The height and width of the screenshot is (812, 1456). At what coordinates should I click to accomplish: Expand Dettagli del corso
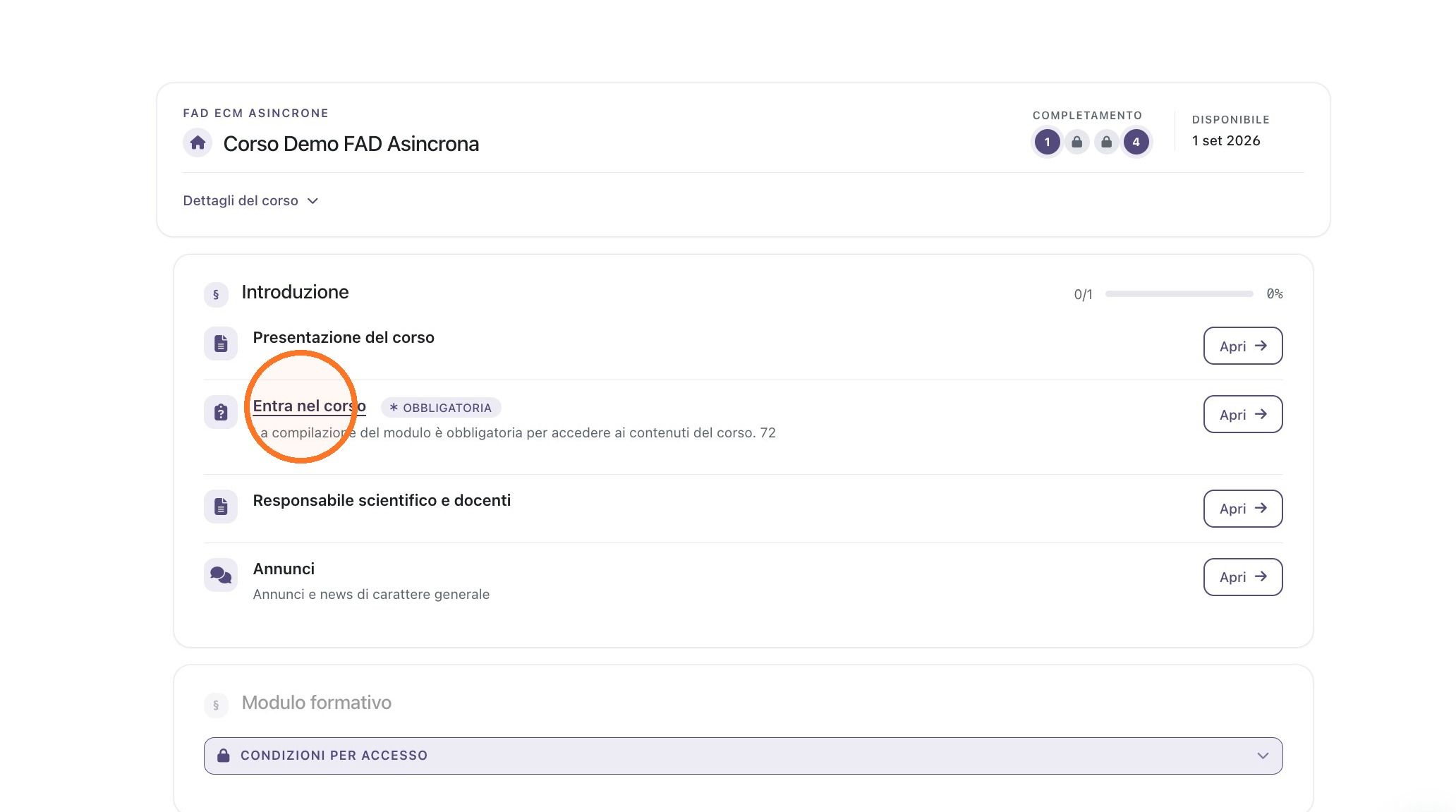pyautogui.click(x=250, y=200)
